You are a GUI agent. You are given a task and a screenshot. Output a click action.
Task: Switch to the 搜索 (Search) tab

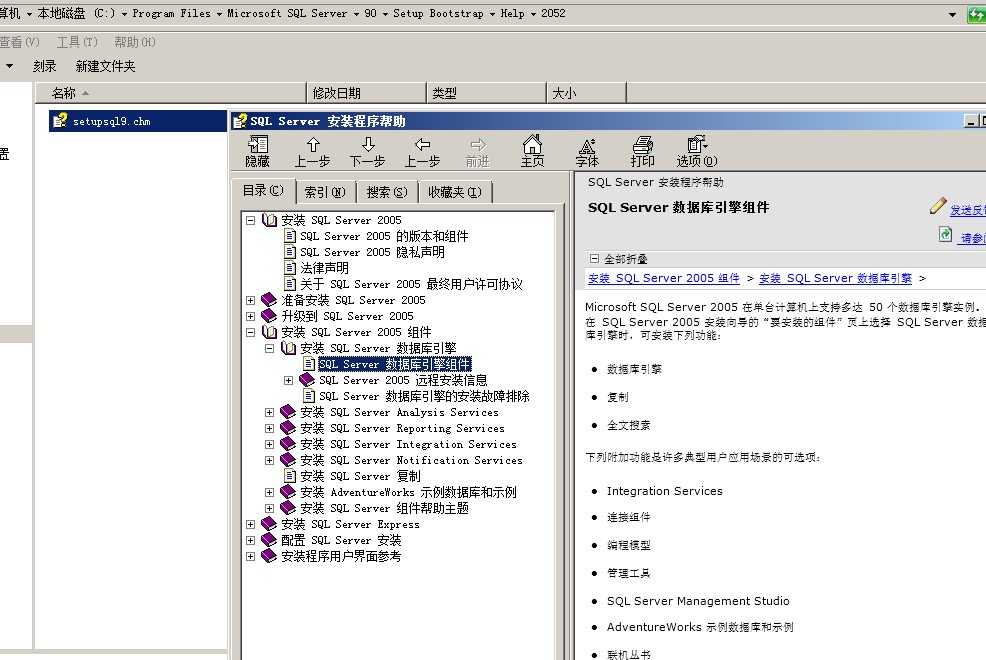pos(387,192)
